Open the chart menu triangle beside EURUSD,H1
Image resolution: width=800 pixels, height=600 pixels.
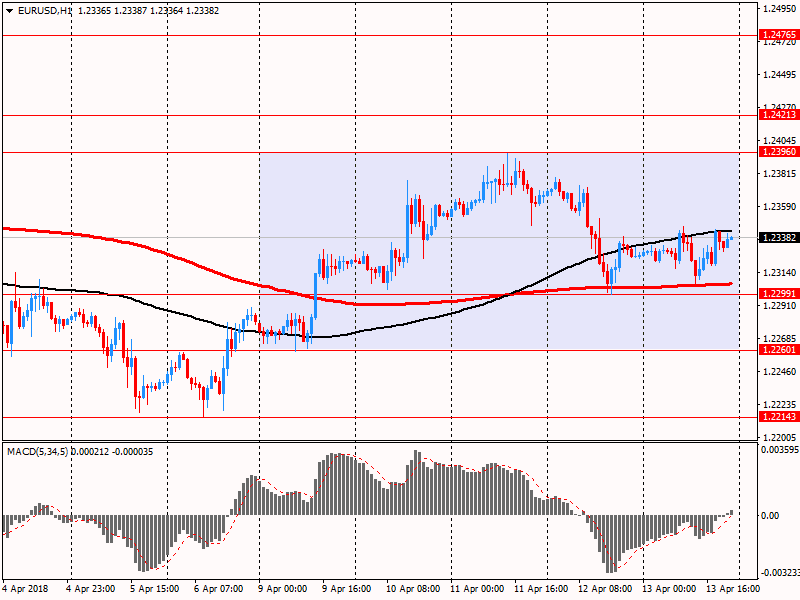point(10,11)
